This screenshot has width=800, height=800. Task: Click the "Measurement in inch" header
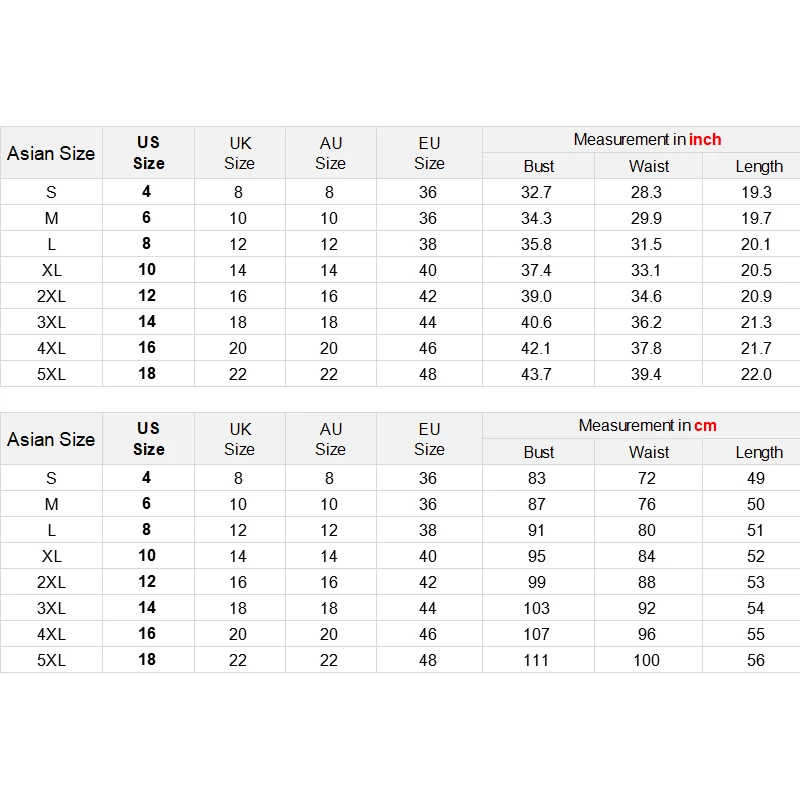tap(647, 140)
